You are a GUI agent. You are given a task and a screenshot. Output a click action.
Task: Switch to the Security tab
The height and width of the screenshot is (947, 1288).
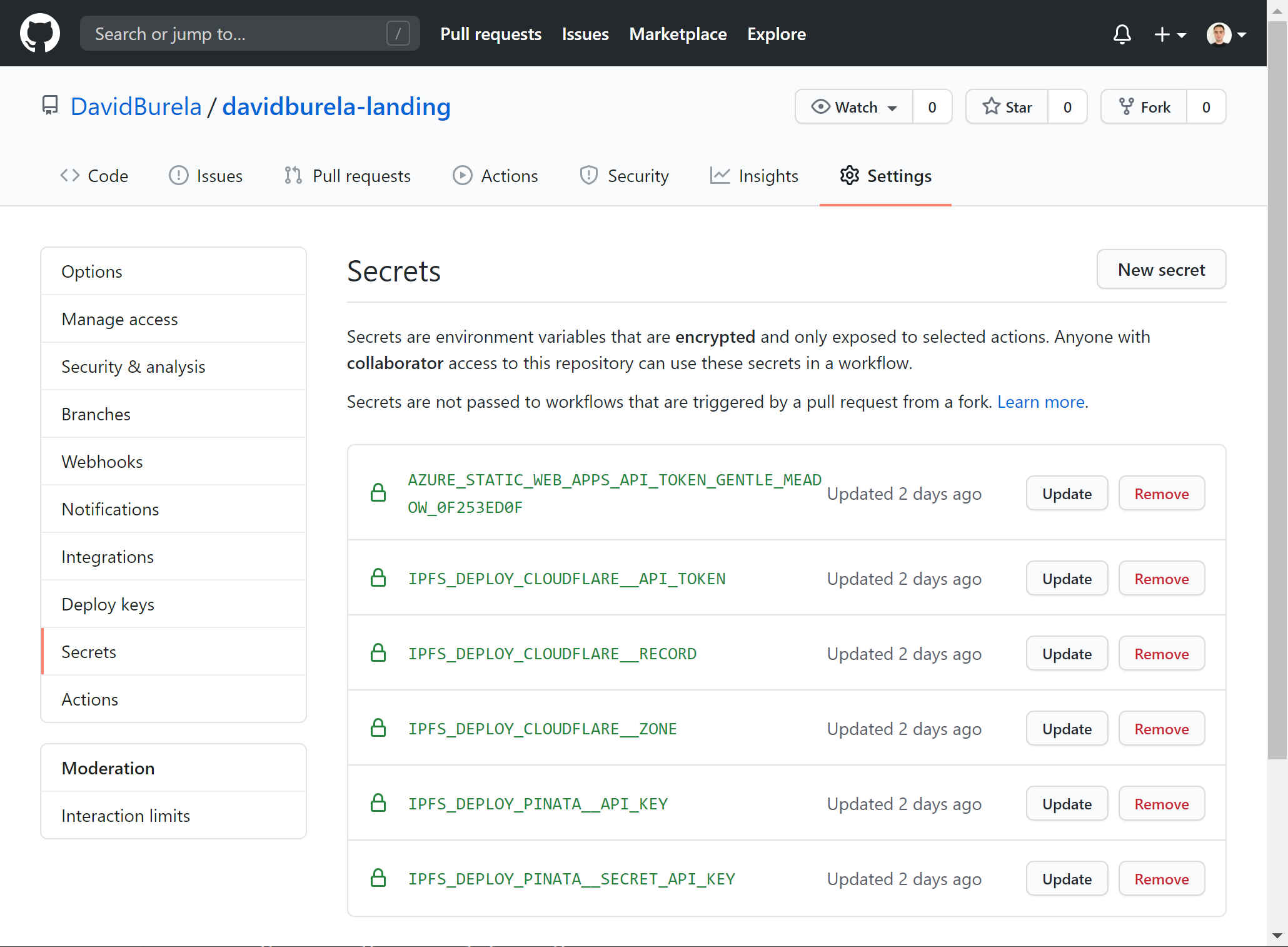click(625, 176)
